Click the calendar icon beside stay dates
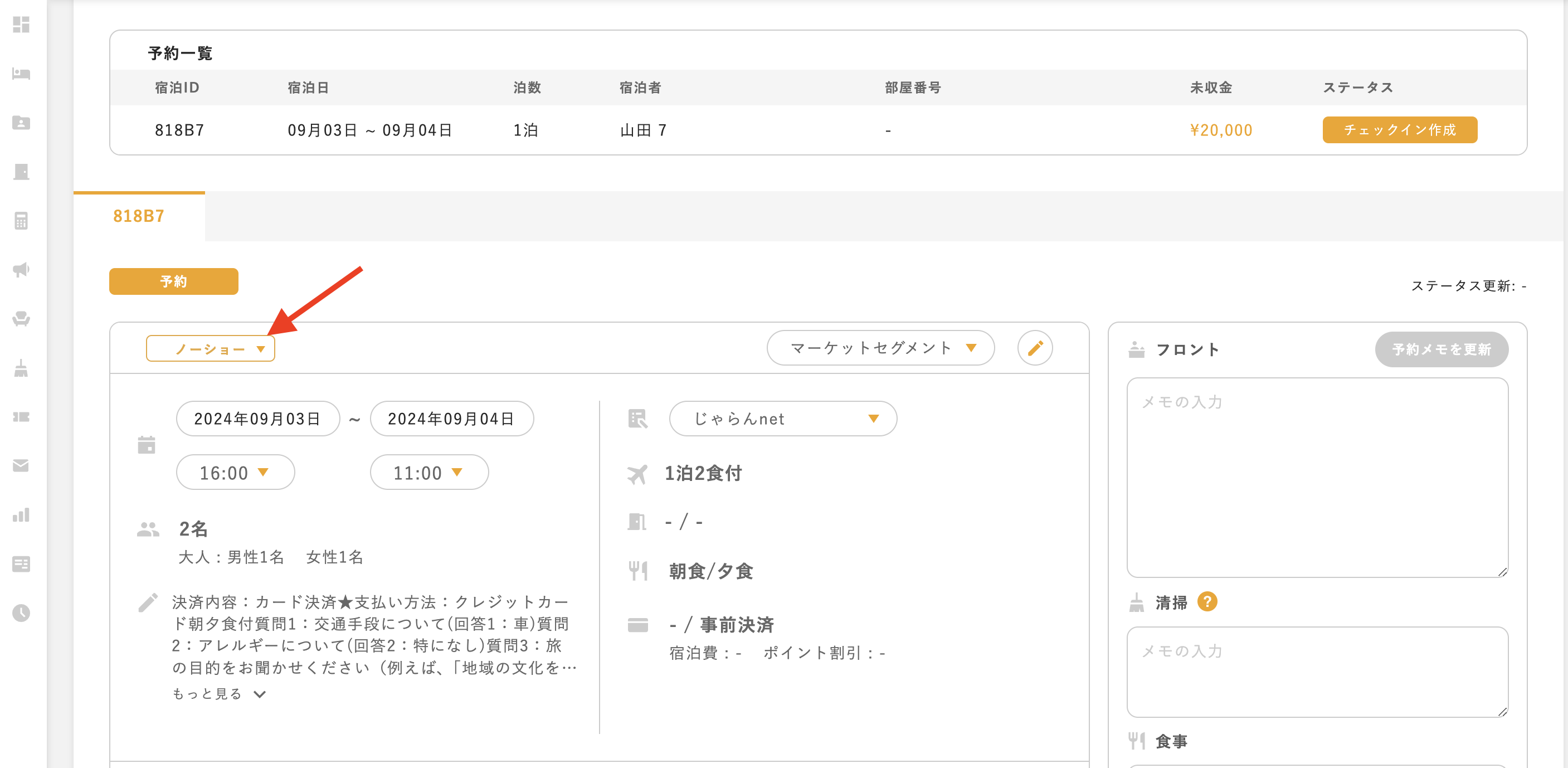 [x=147, y=445]
